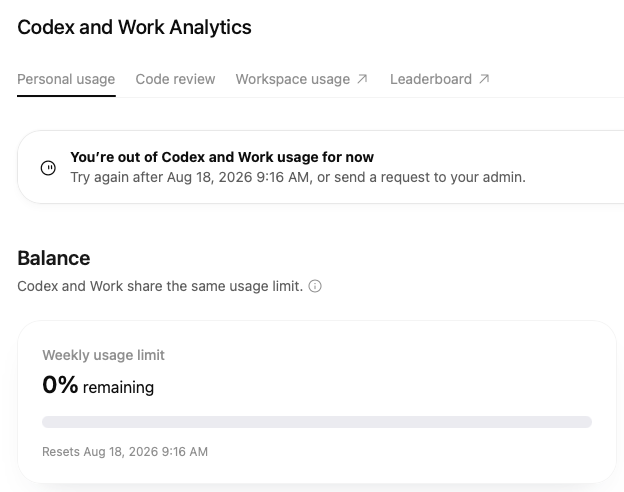Click the external arrow icon next to Leaderboard
The height and width of the screenshot is (492, 624).
point(484,79)
